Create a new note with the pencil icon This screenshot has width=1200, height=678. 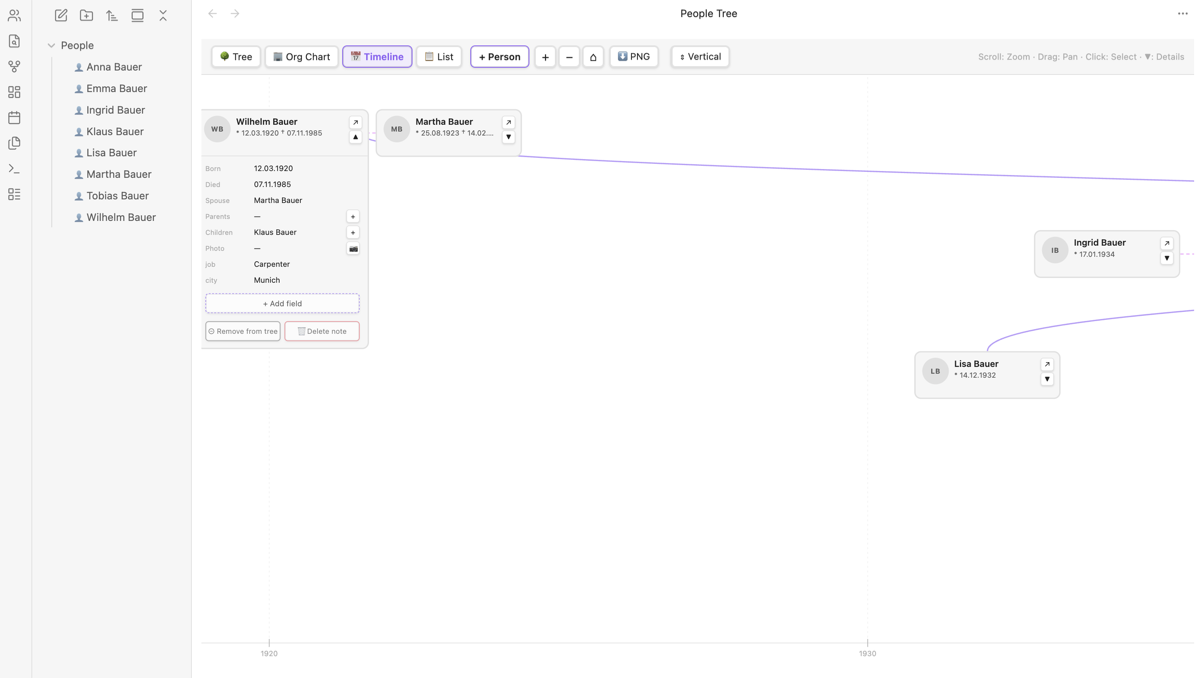[61, 15]
